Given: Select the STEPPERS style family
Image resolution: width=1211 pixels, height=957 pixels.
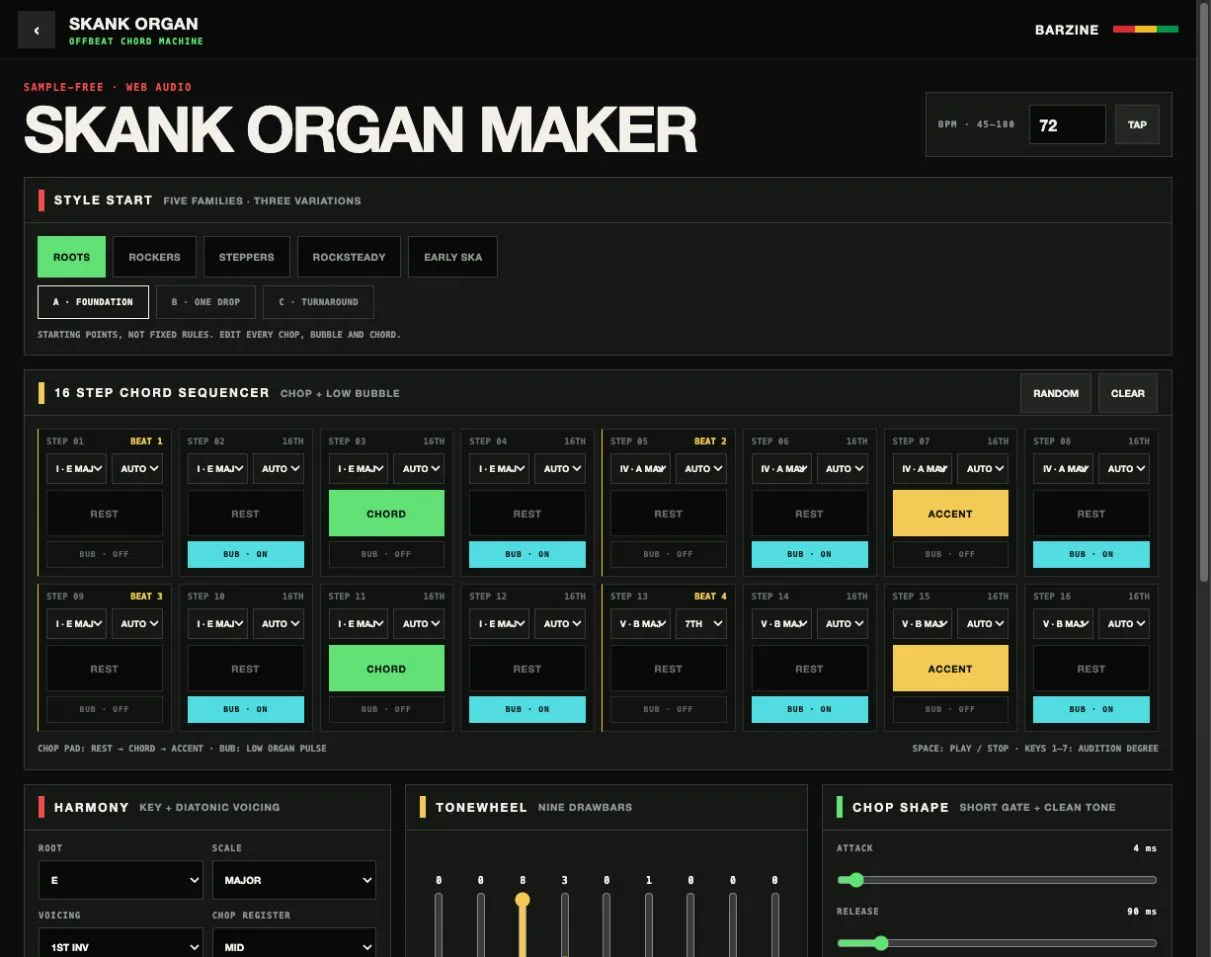Looking at the screenshot, I should [246, 257].
